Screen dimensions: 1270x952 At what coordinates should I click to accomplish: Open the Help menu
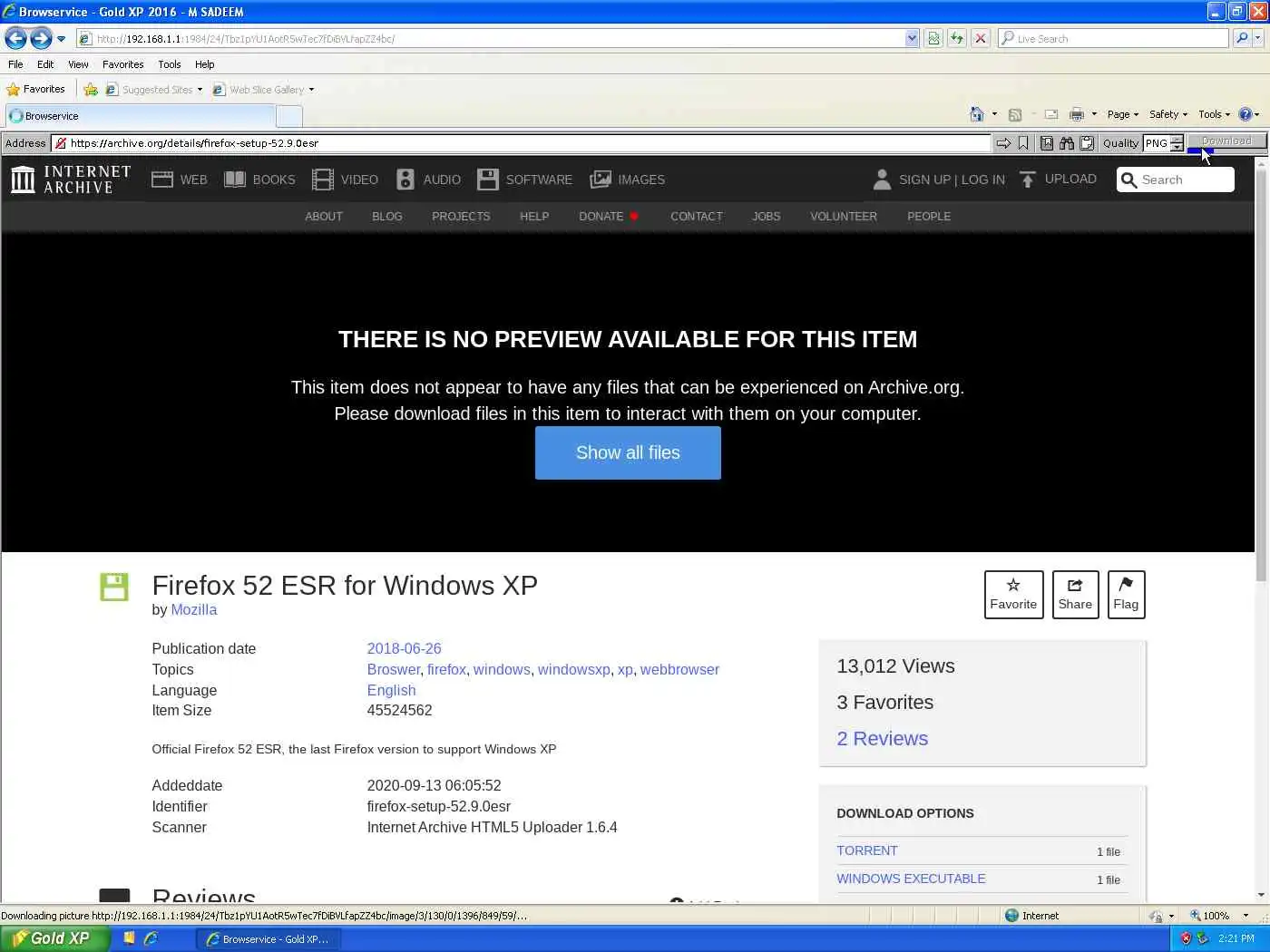(x=204, y=64)
